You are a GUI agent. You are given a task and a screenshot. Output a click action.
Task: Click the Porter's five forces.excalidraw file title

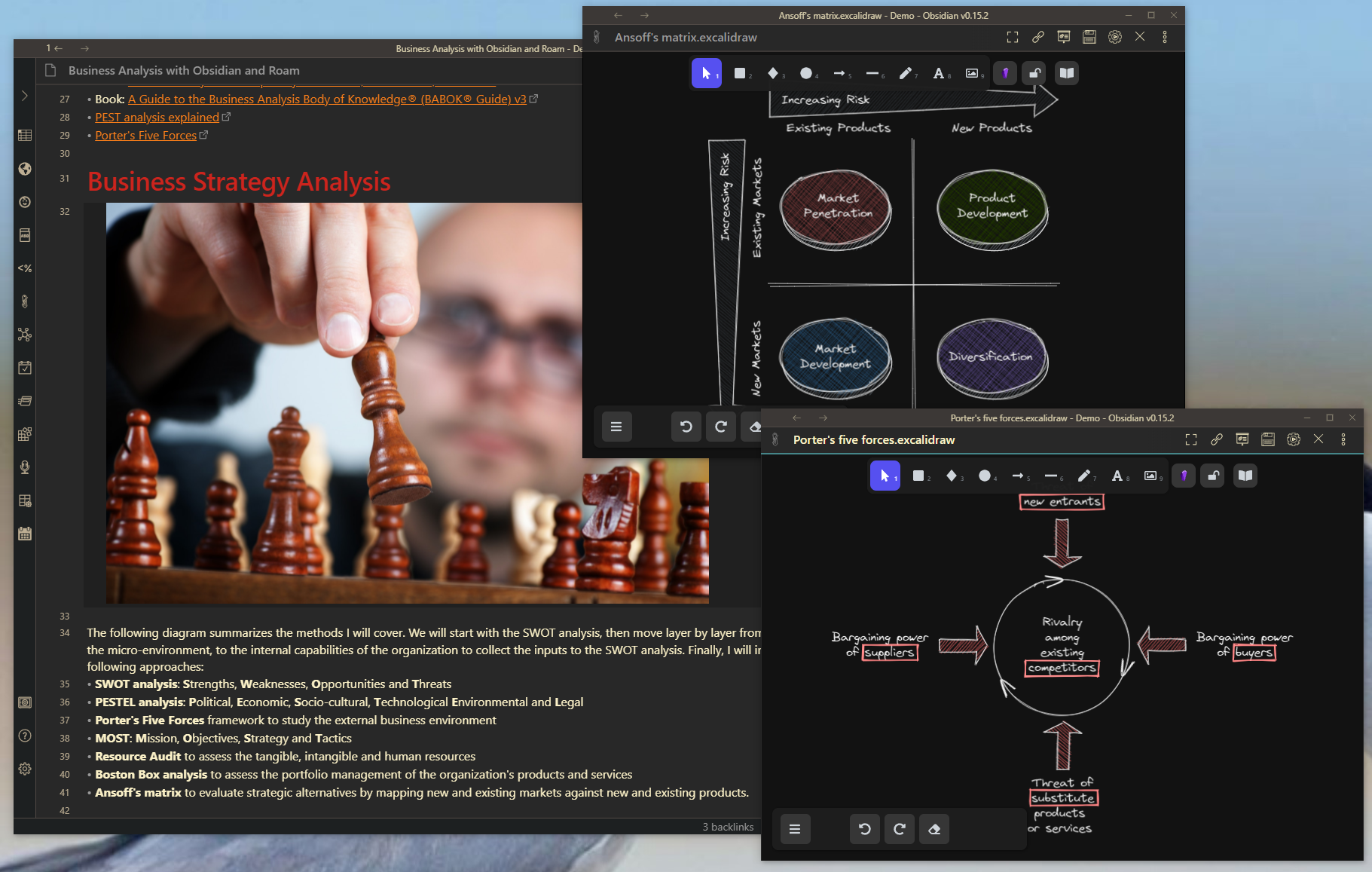[x=874, y=439]
